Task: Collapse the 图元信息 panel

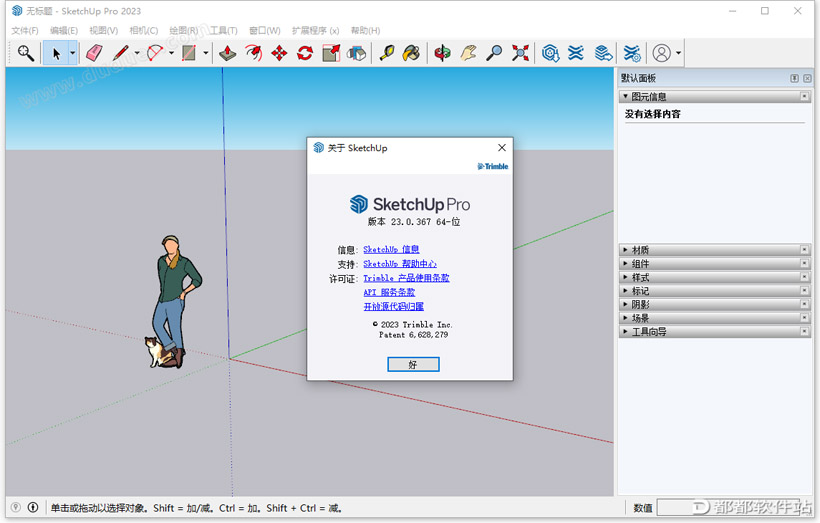Action: (625, 96)
